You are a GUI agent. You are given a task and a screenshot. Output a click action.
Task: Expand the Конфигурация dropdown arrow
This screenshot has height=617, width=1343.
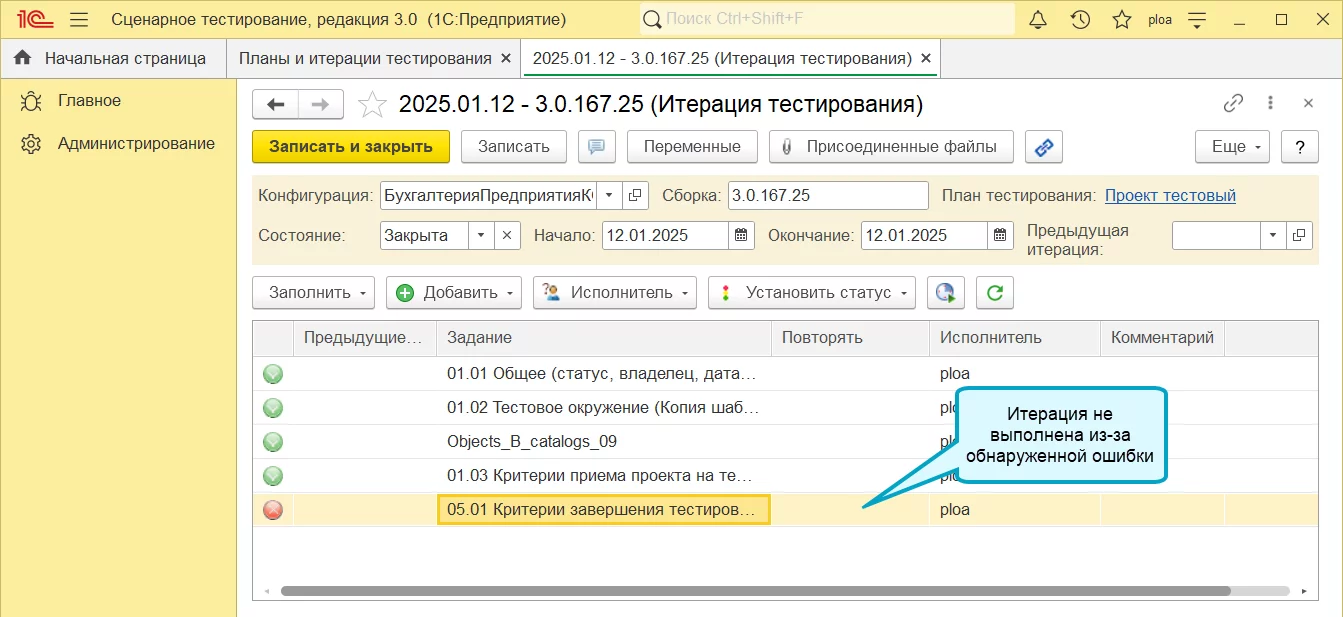click(609, 195)
